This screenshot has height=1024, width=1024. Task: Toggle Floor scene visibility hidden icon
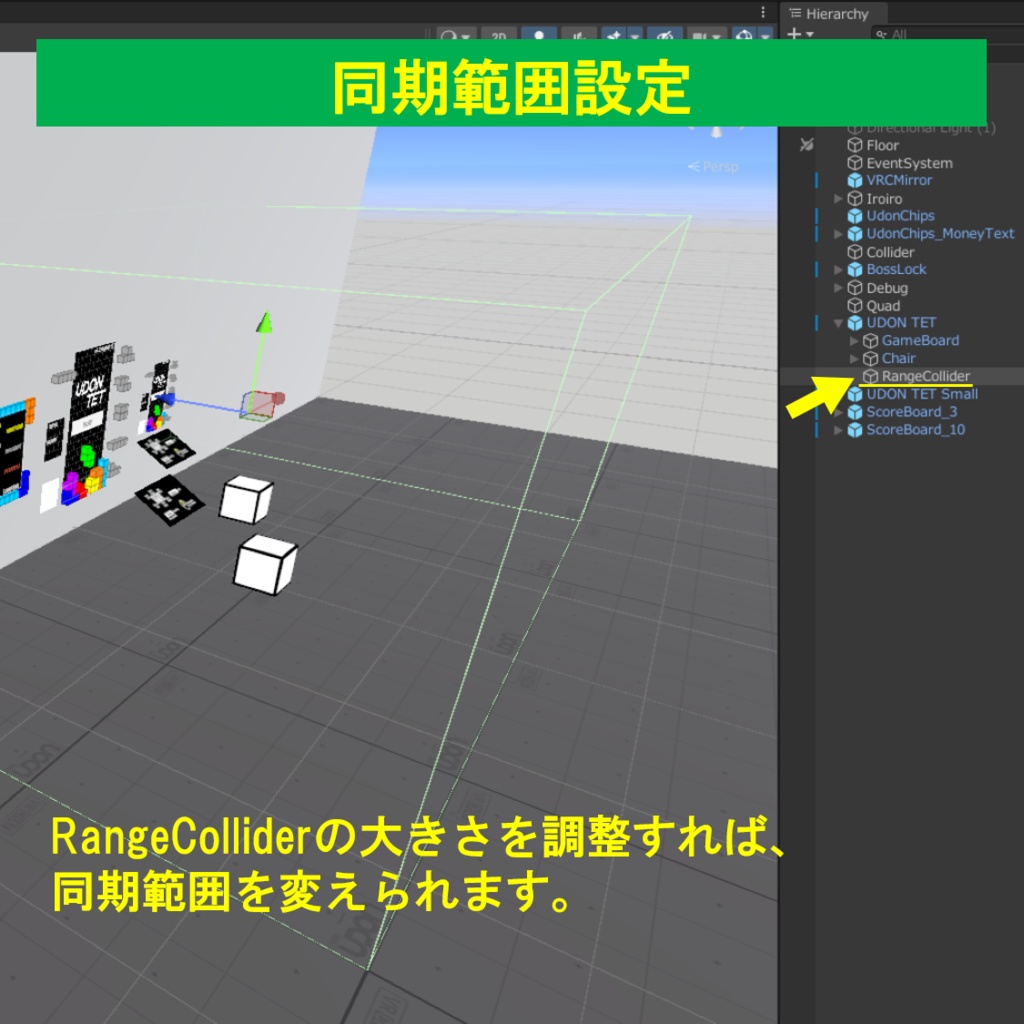807,145
